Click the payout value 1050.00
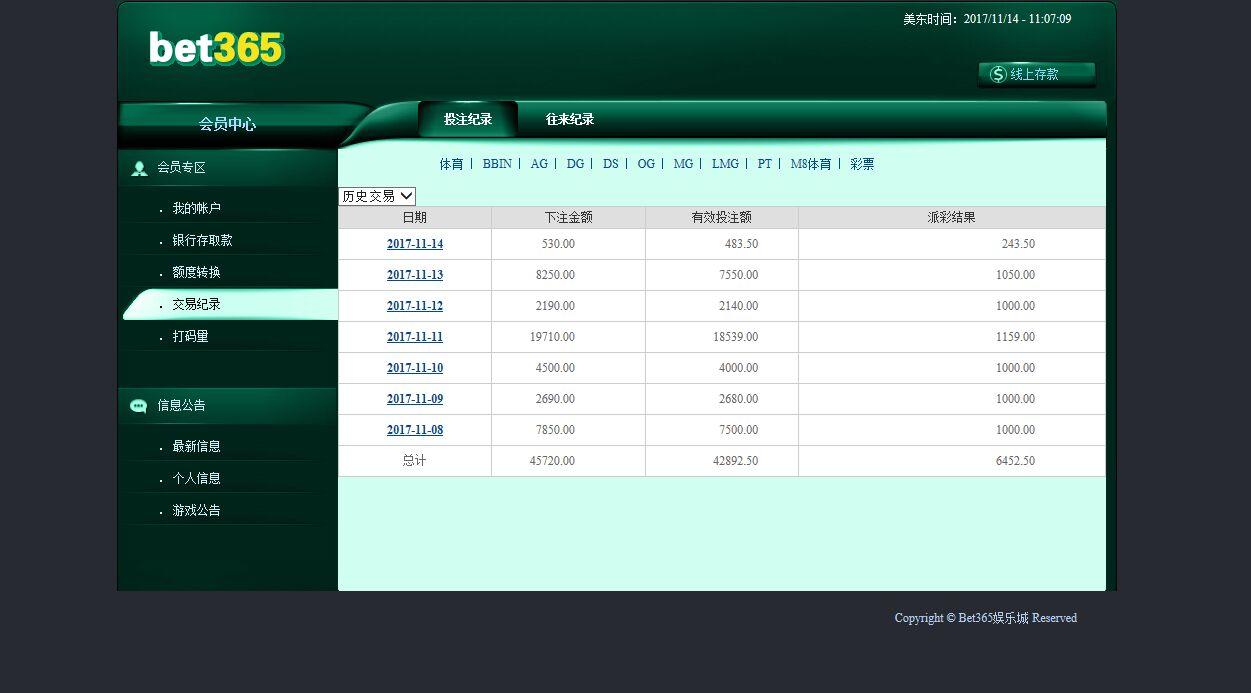Screen dimensions: 1251x693 coord(1015,275)
